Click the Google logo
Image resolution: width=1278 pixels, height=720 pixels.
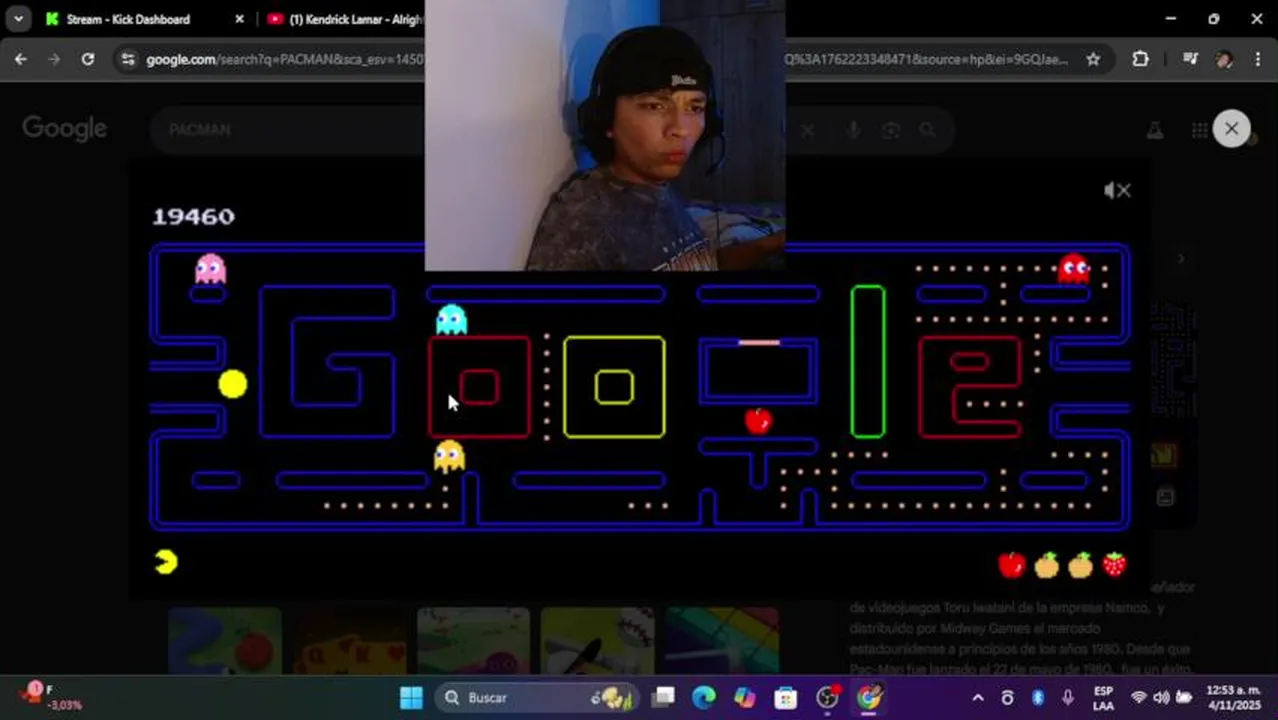(65, 129)
